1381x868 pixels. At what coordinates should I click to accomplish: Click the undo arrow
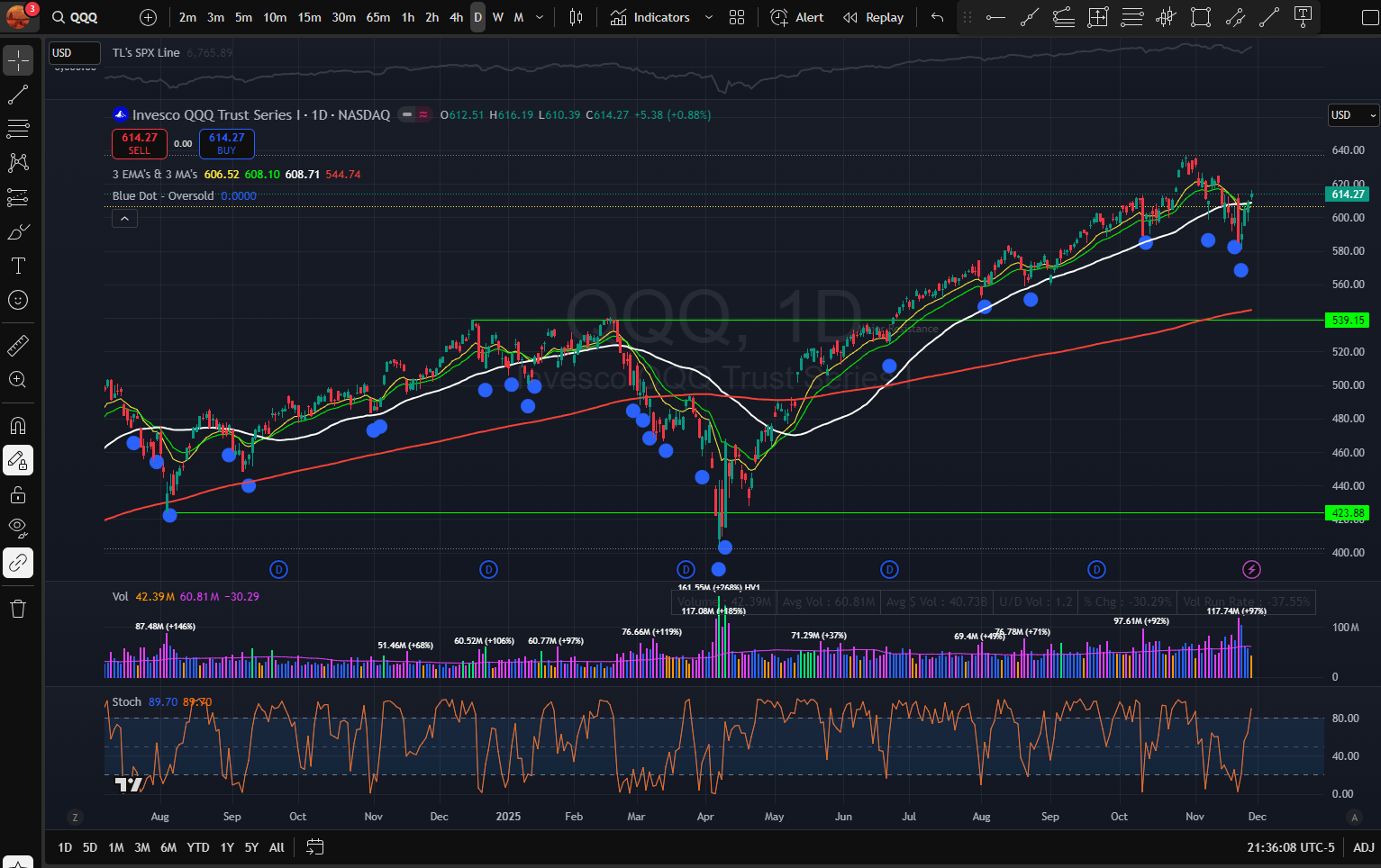(x=937, y=17)
